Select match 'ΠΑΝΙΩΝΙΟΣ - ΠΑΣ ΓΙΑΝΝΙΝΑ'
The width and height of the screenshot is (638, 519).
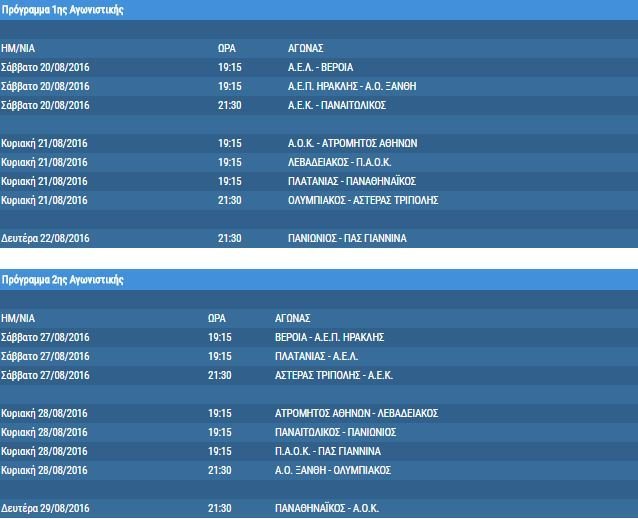[347, 238]
